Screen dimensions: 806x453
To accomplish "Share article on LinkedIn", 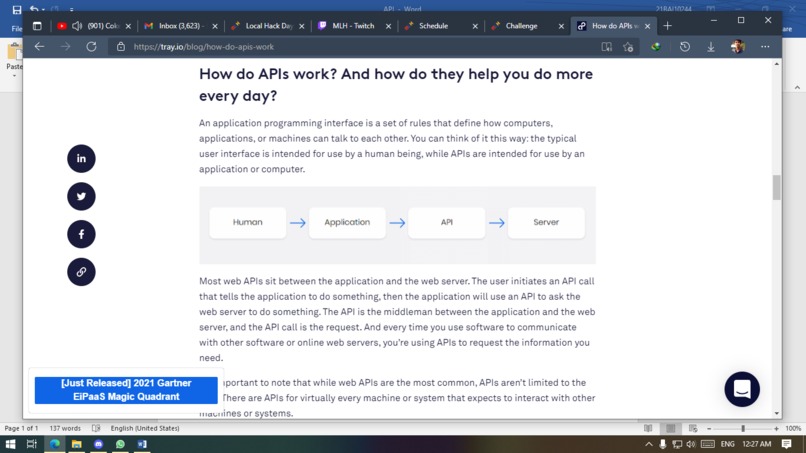I will [81, 158].
